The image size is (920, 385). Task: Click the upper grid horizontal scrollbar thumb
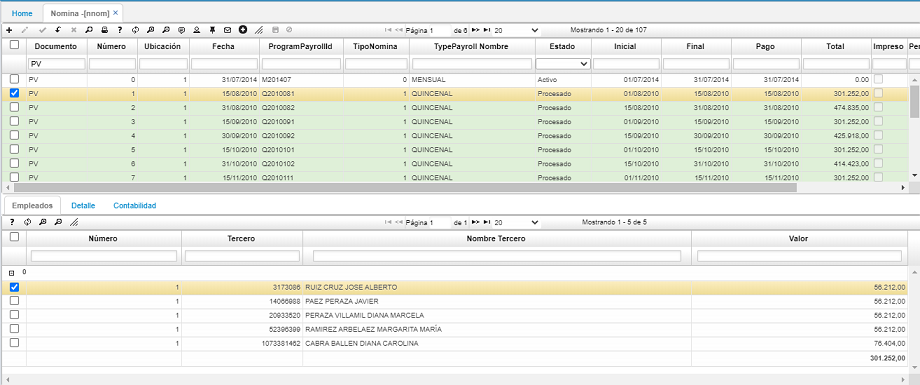pos(405,187)
